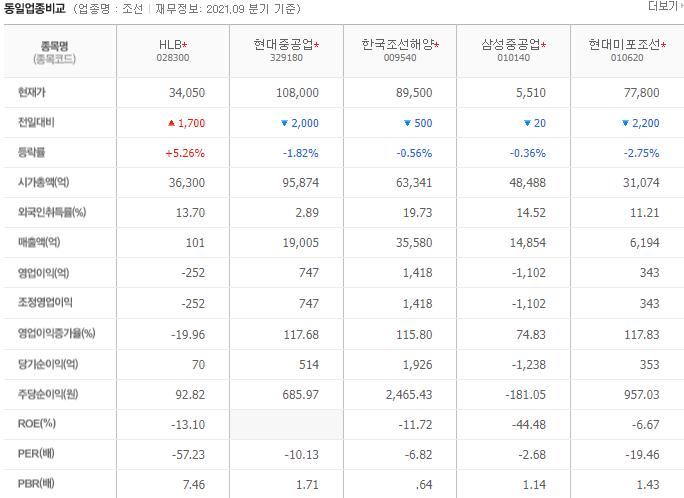684x498 pixels.
Task: Click foreign ownership value 19.73
Action: click(x=417, y=213)
